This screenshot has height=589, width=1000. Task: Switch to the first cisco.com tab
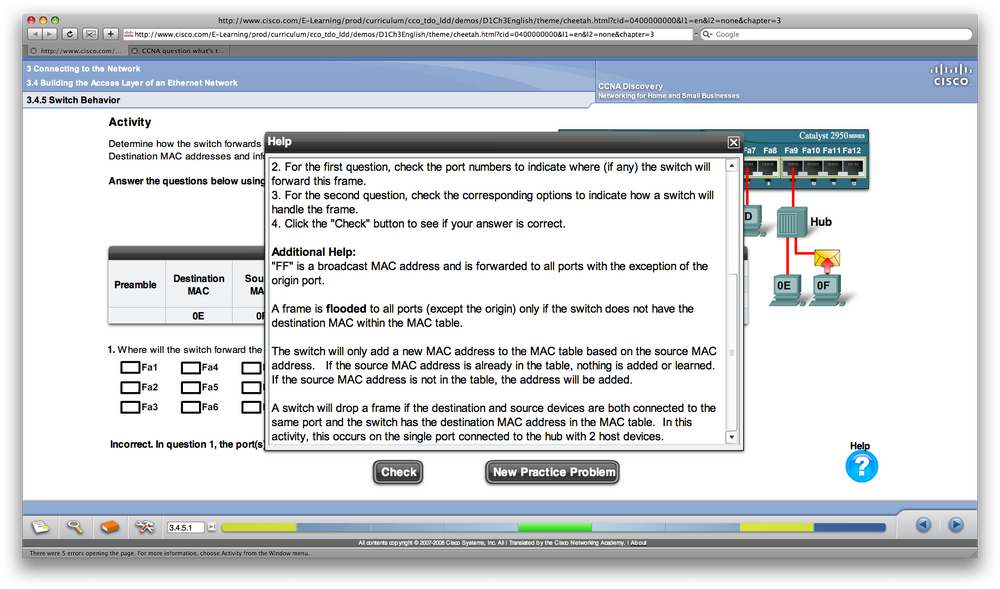[x=80, y=51]
